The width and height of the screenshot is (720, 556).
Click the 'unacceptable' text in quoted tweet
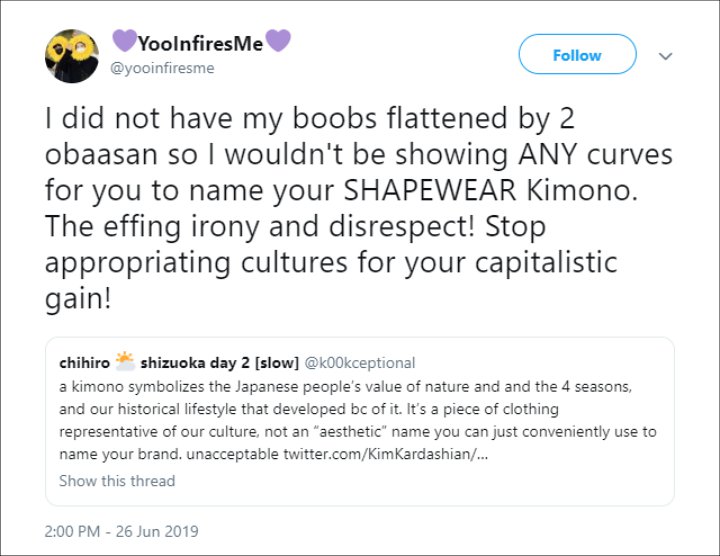[232, 454]
